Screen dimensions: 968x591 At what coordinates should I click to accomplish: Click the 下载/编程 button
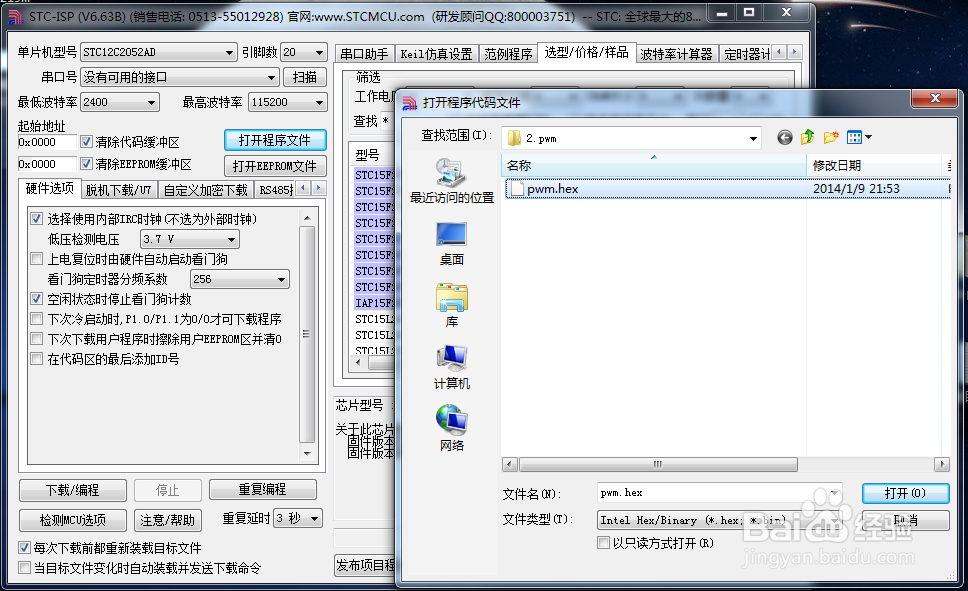pos(73,490)
